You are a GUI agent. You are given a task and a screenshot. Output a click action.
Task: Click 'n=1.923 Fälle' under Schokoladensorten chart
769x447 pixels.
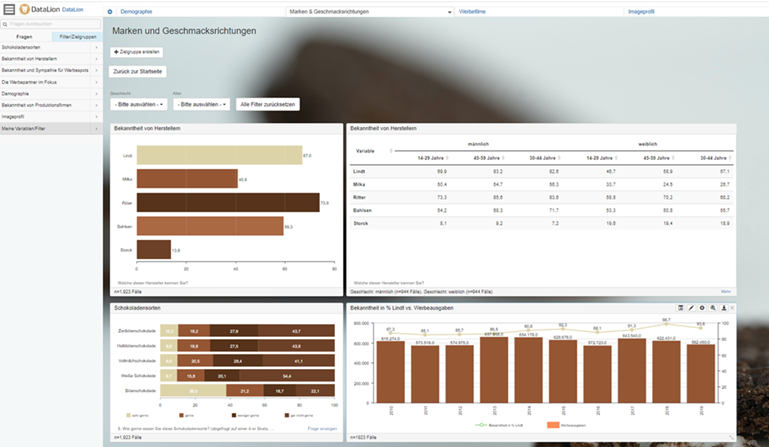[x=128, y=437]
